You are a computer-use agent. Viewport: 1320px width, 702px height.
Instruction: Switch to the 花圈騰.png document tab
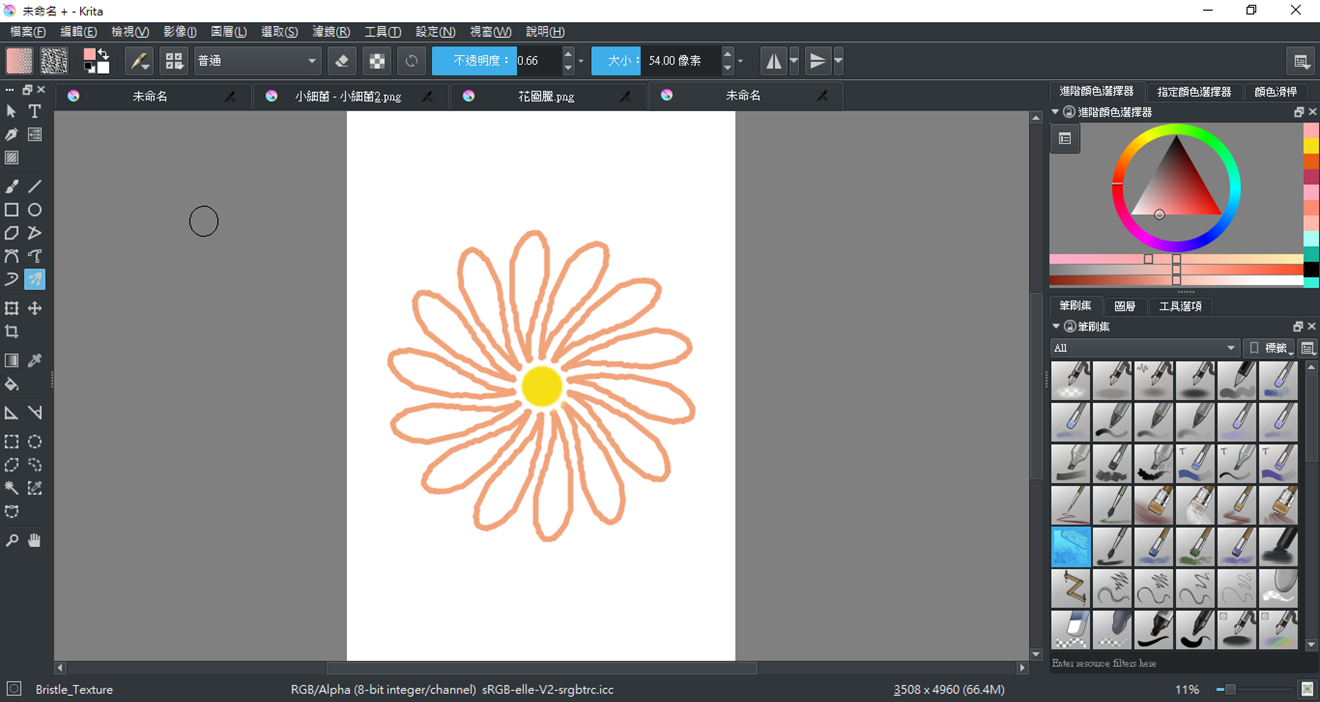coord(546,96)
